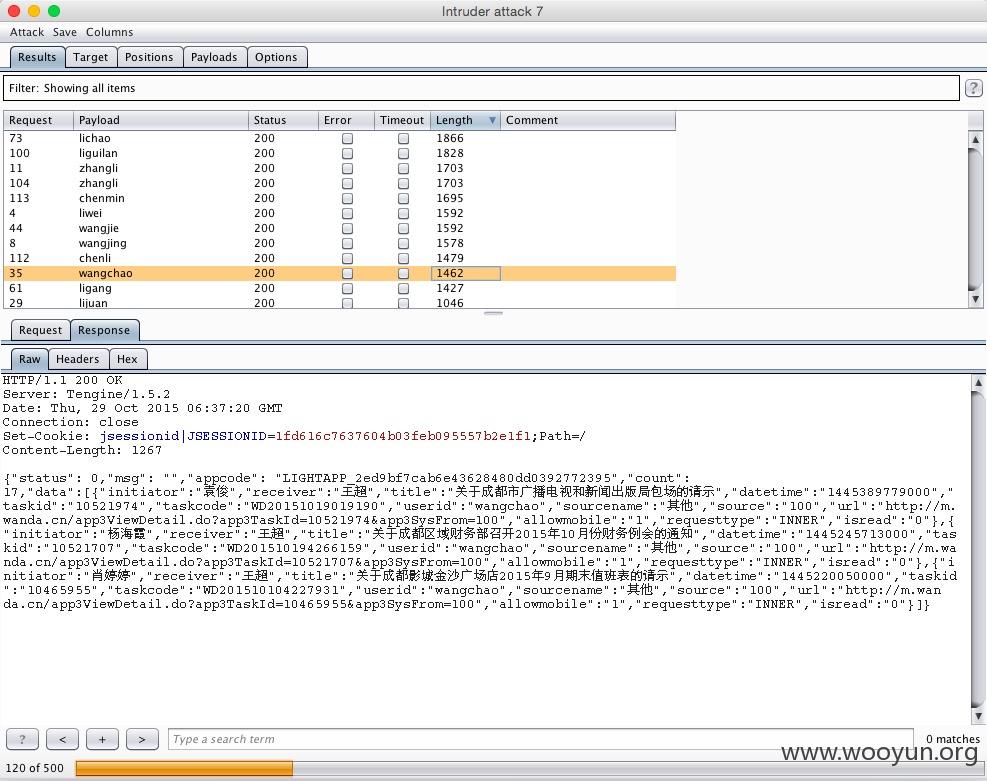The height and width of the screenshot is (781, 987).
Task: Select the chenli payload row
Action: click(340, 259)
